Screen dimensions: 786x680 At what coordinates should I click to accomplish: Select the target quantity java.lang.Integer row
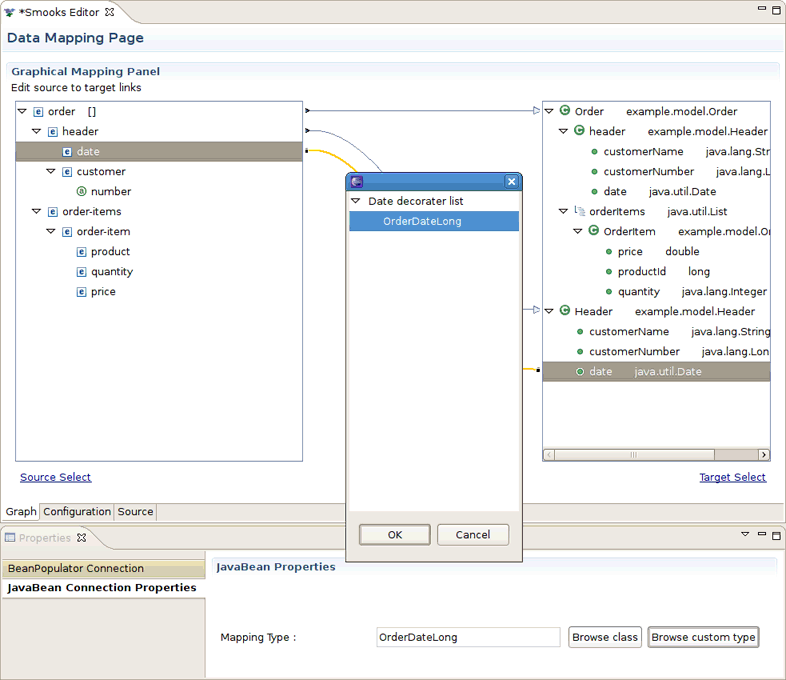coord(656,291)
